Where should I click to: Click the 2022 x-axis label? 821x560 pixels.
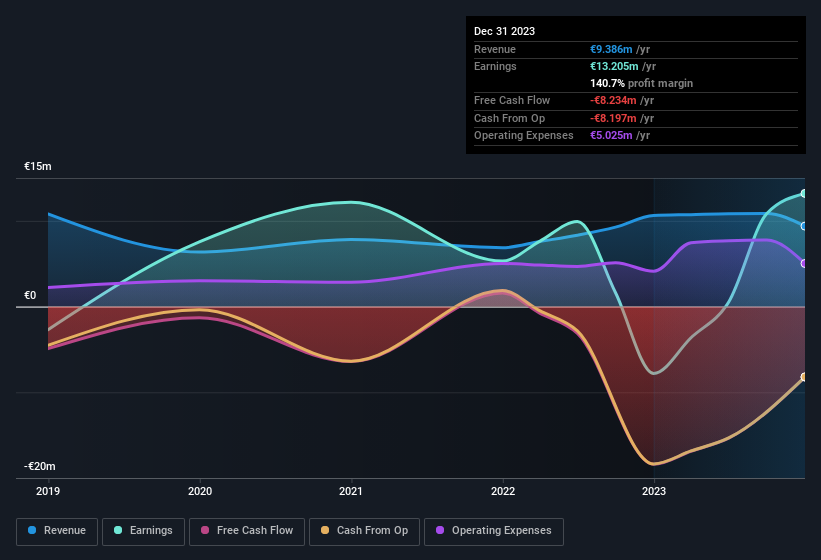(x=503, y=491)
